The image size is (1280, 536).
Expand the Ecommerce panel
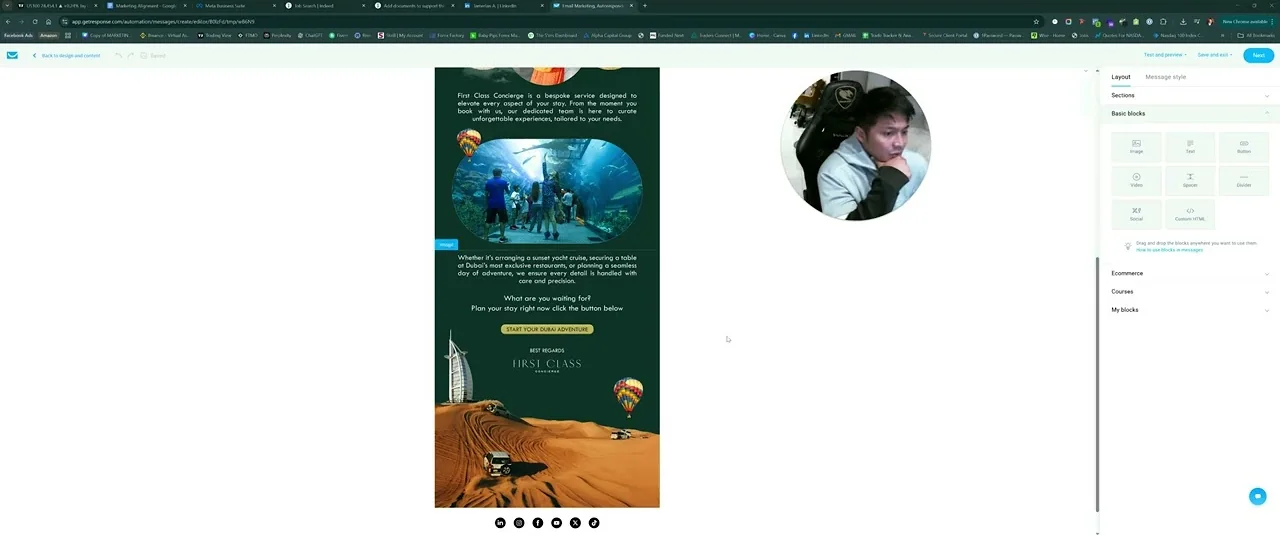(1190, 273)
